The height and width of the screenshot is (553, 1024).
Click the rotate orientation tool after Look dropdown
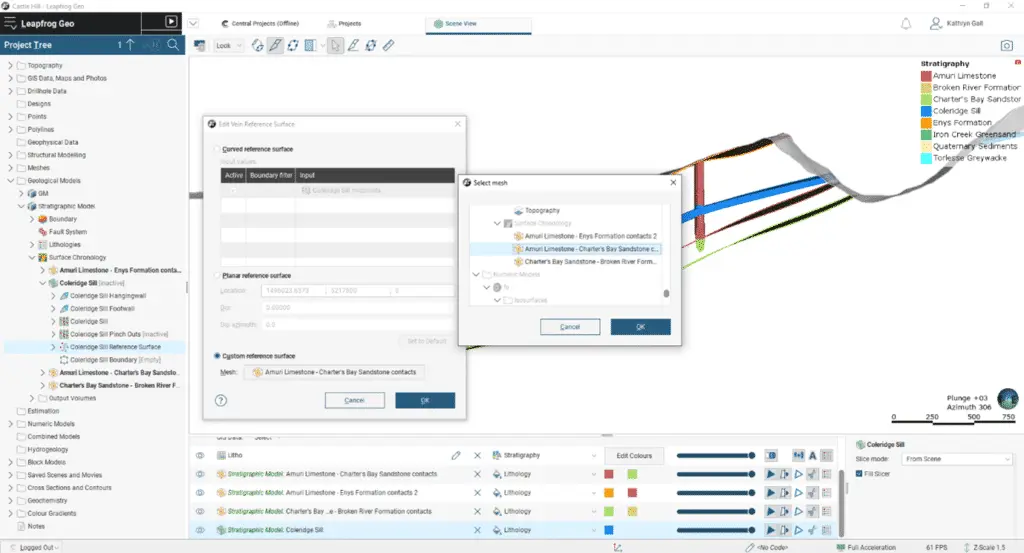(258, 46)
